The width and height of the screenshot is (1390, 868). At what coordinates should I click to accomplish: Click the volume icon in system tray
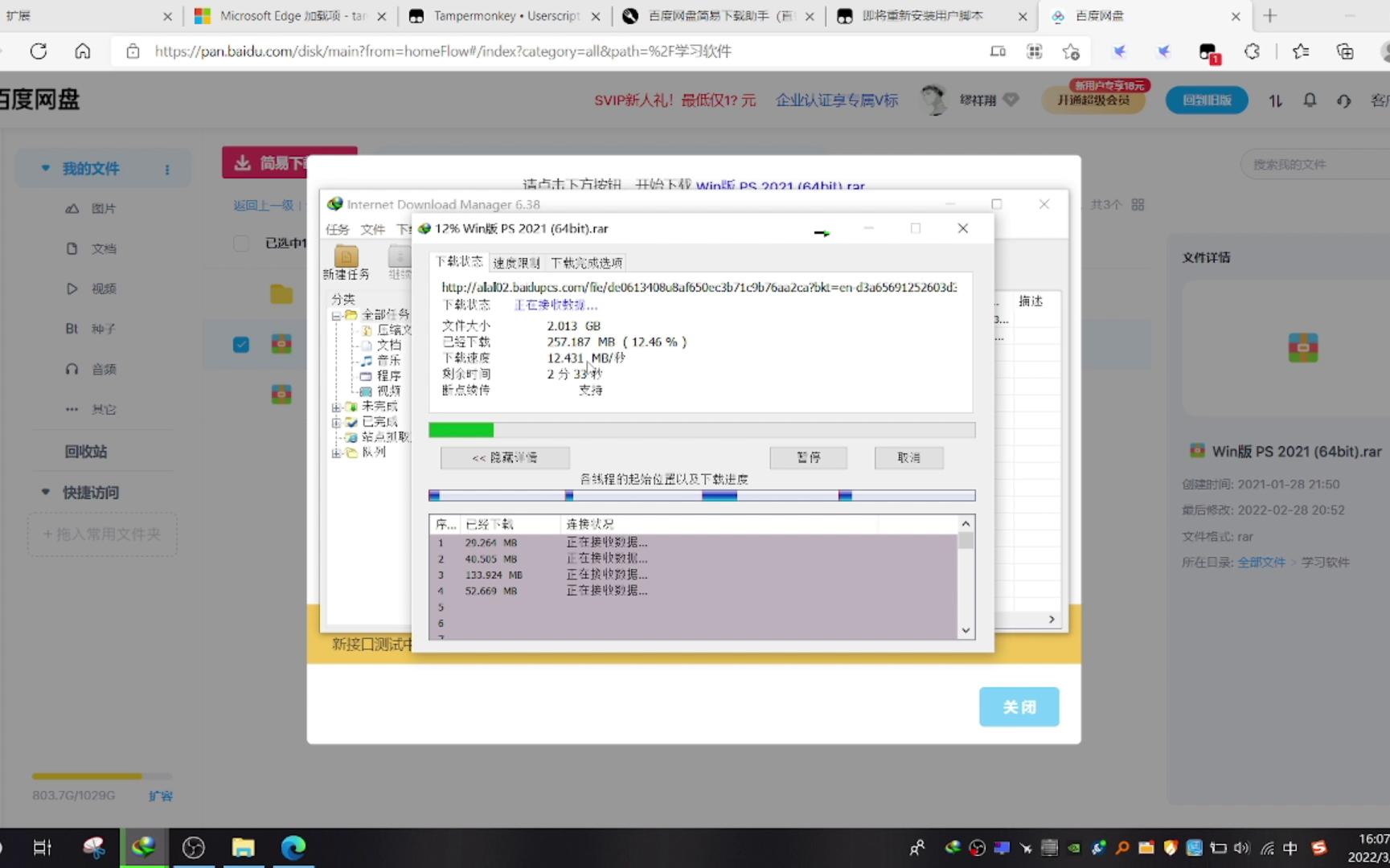click(x=1242, y=847)
